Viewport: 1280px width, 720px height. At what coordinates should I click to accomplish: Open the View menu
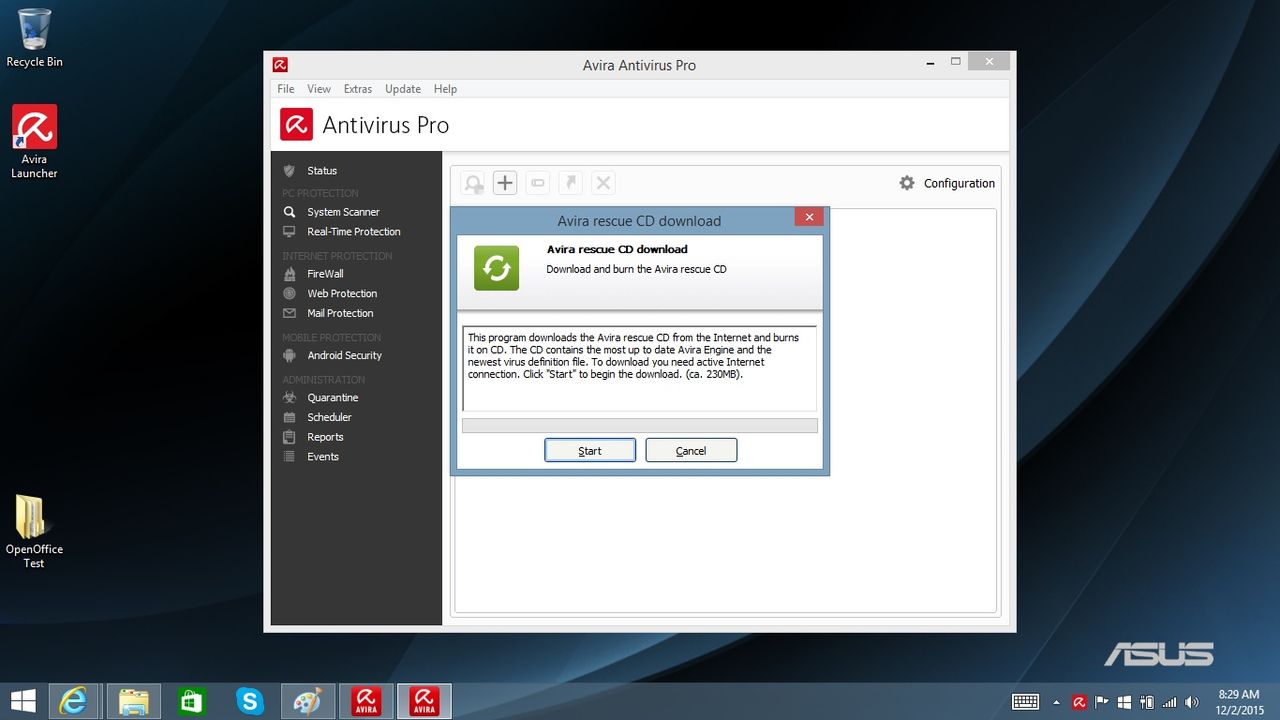[x=319, y=89]
